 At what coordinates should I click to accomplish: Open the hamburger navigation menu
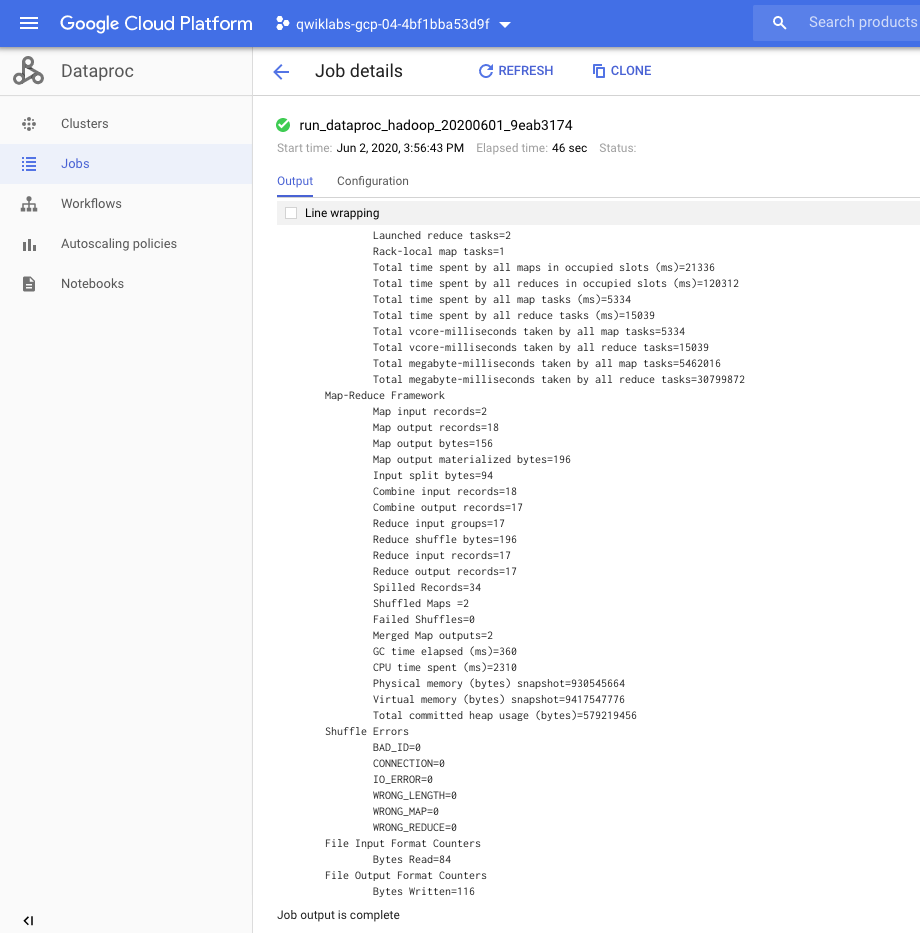(x=29, y=23)
